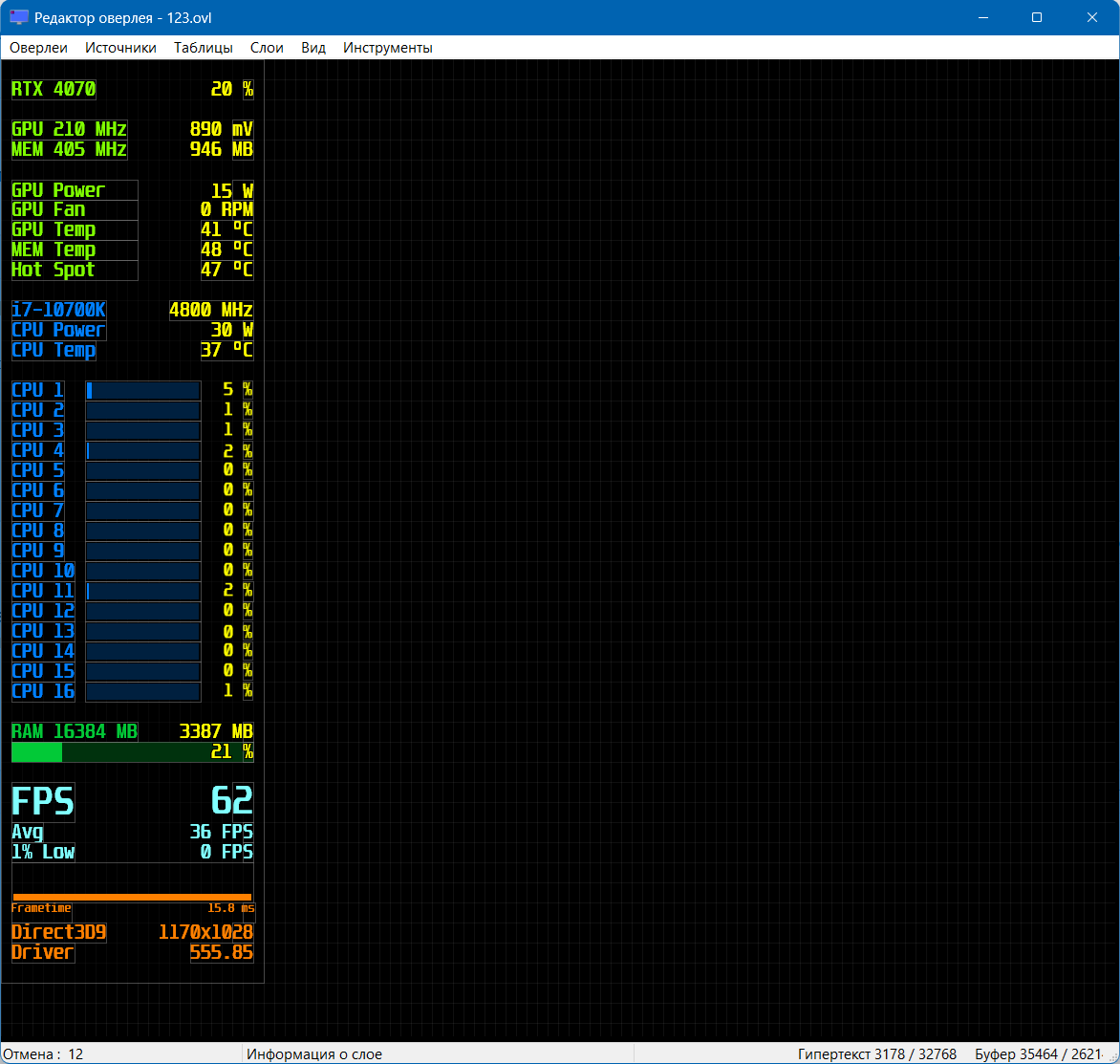Select the MEM 405 MHz label

70,149
